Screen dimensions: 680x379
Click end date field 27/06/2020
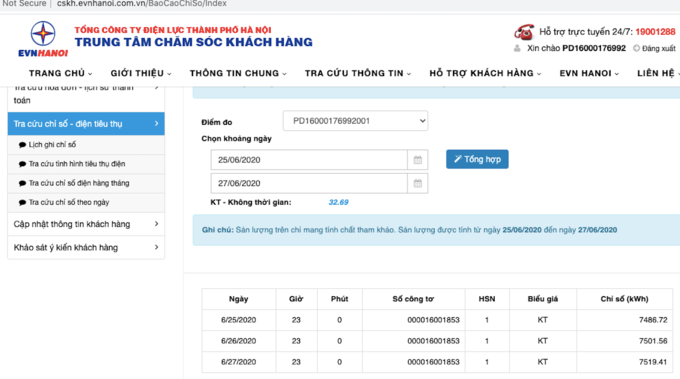click(309, 183)
